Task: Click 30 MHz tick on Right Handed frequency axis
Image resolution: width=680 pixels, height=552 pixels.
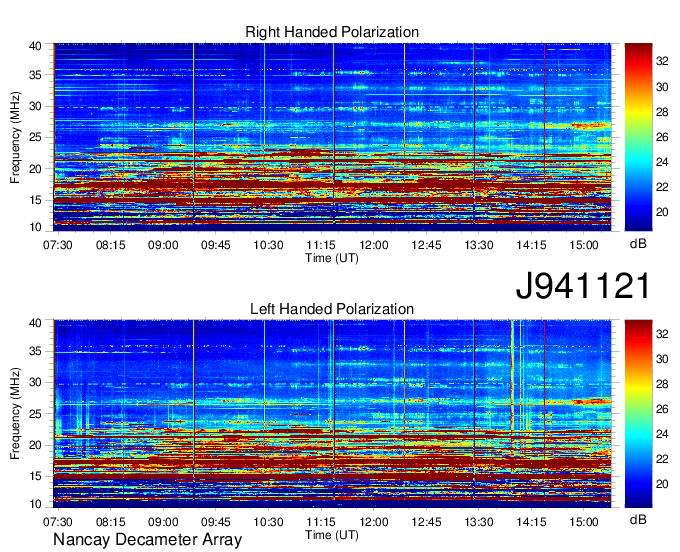Action: [36, 106]
